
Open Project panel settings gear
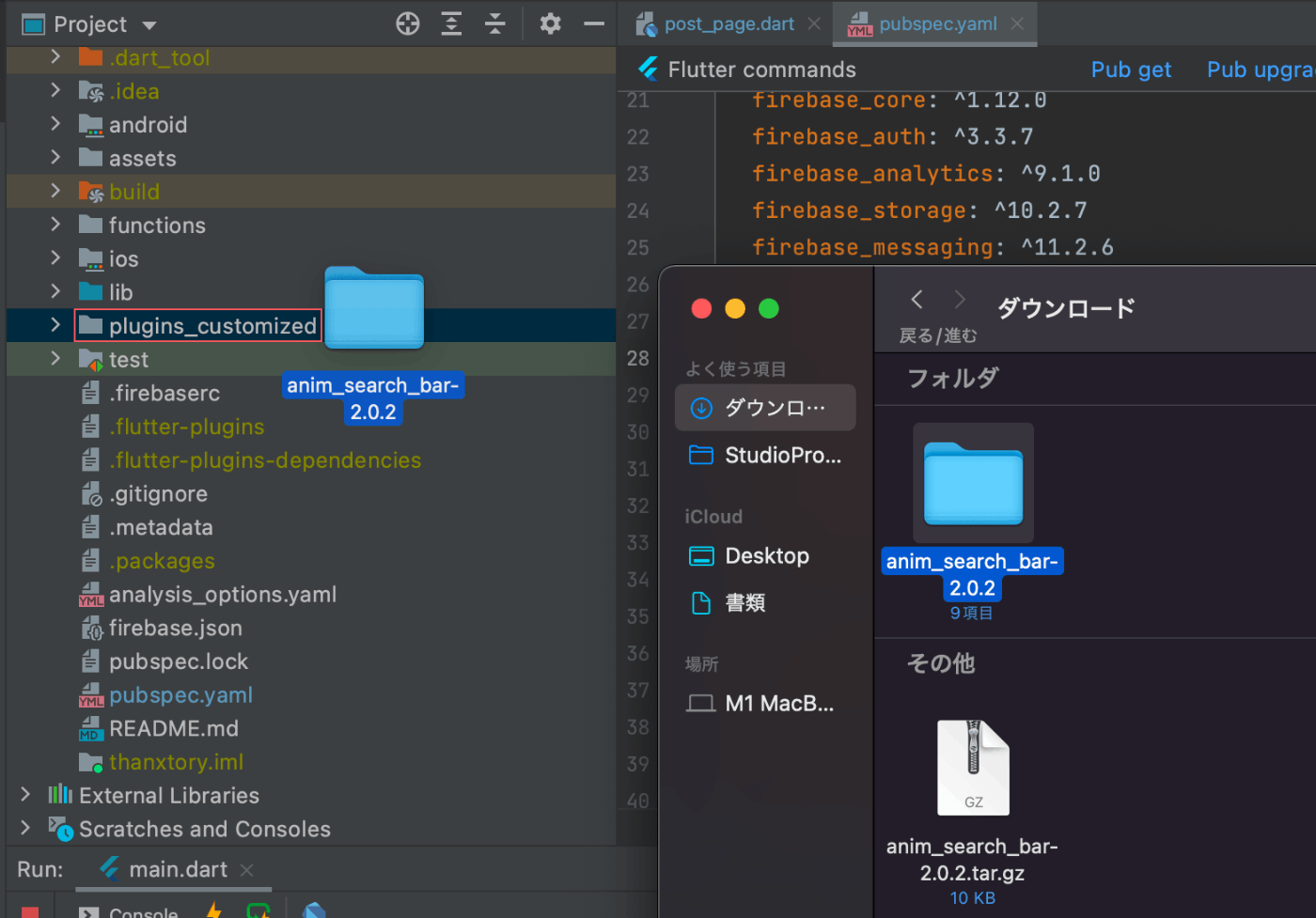pos(550,23)
